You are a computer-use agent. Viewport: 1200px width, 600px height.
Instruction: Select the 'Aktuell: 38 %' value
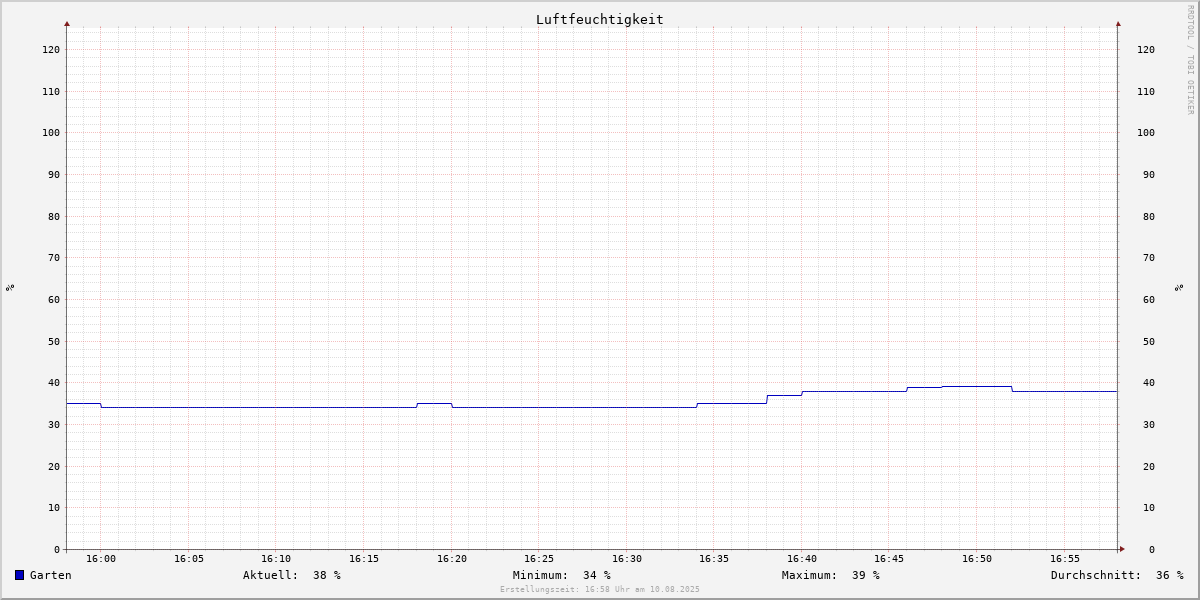[x=292, y=575]
